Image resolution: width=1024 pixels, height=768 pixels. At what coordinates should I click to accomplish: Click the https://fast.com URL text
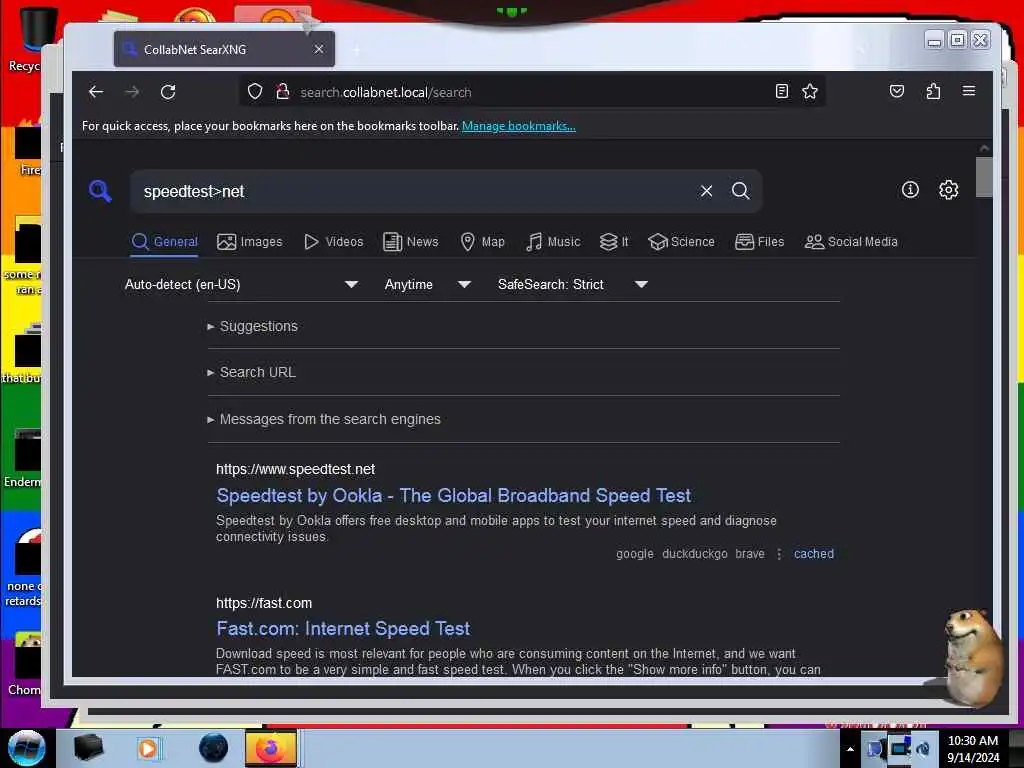click(264, 603)
